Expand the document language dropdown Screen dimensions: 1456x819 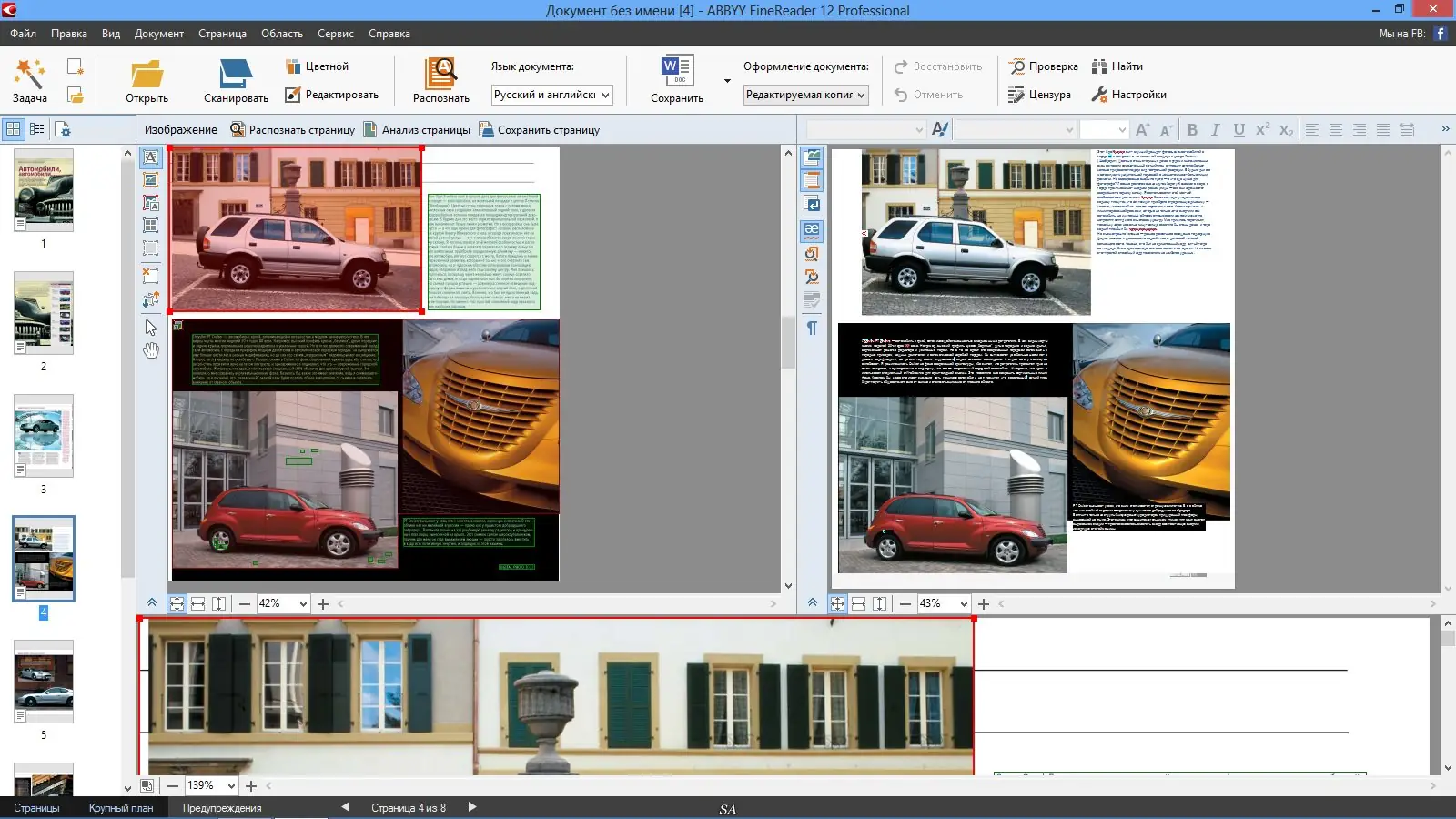tap(605, 95)
